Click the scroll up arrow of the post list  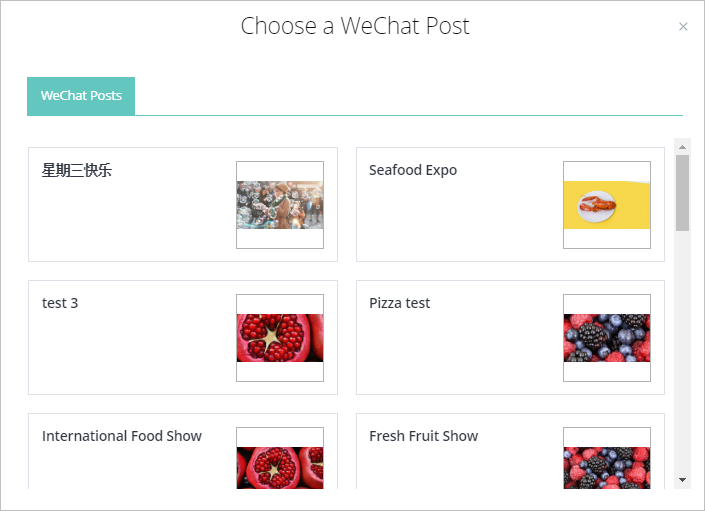(683, 147)
